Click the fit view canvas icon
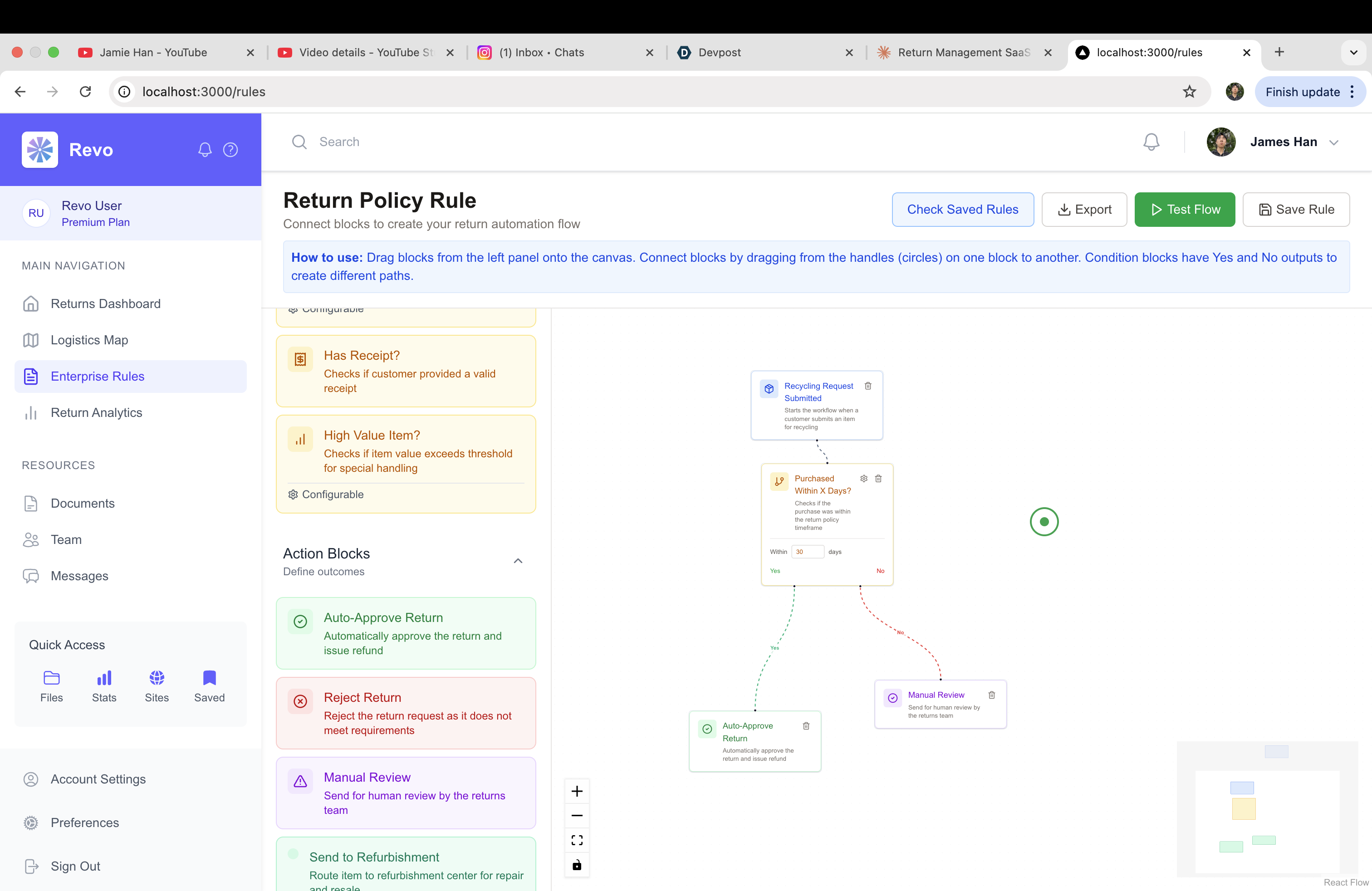This screenshot has height=891, width=1372. pos(577,840)
